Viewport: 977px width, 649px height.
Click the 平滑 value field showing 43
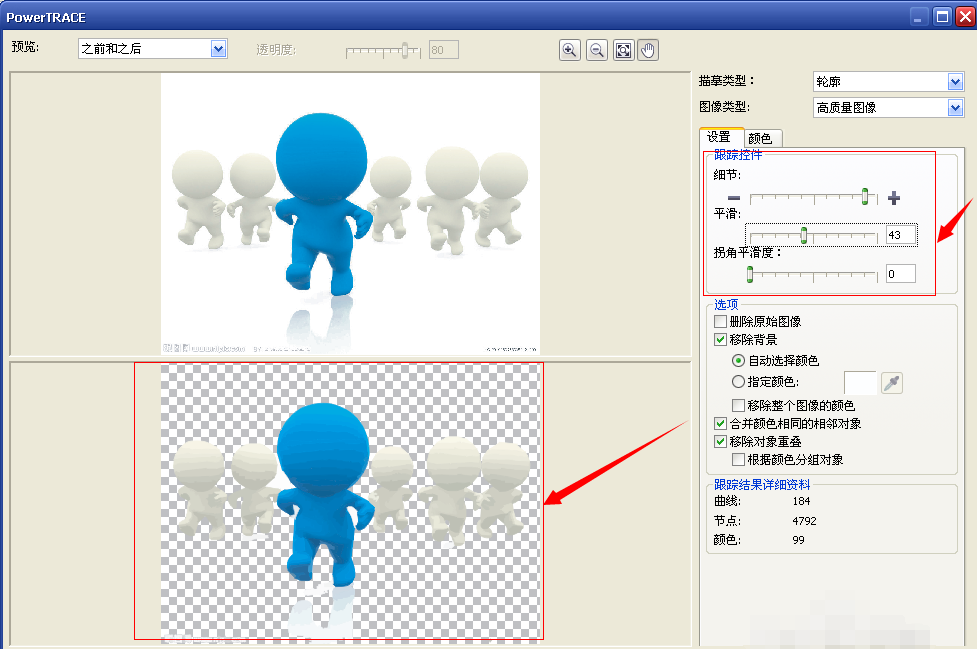[899, 234]
